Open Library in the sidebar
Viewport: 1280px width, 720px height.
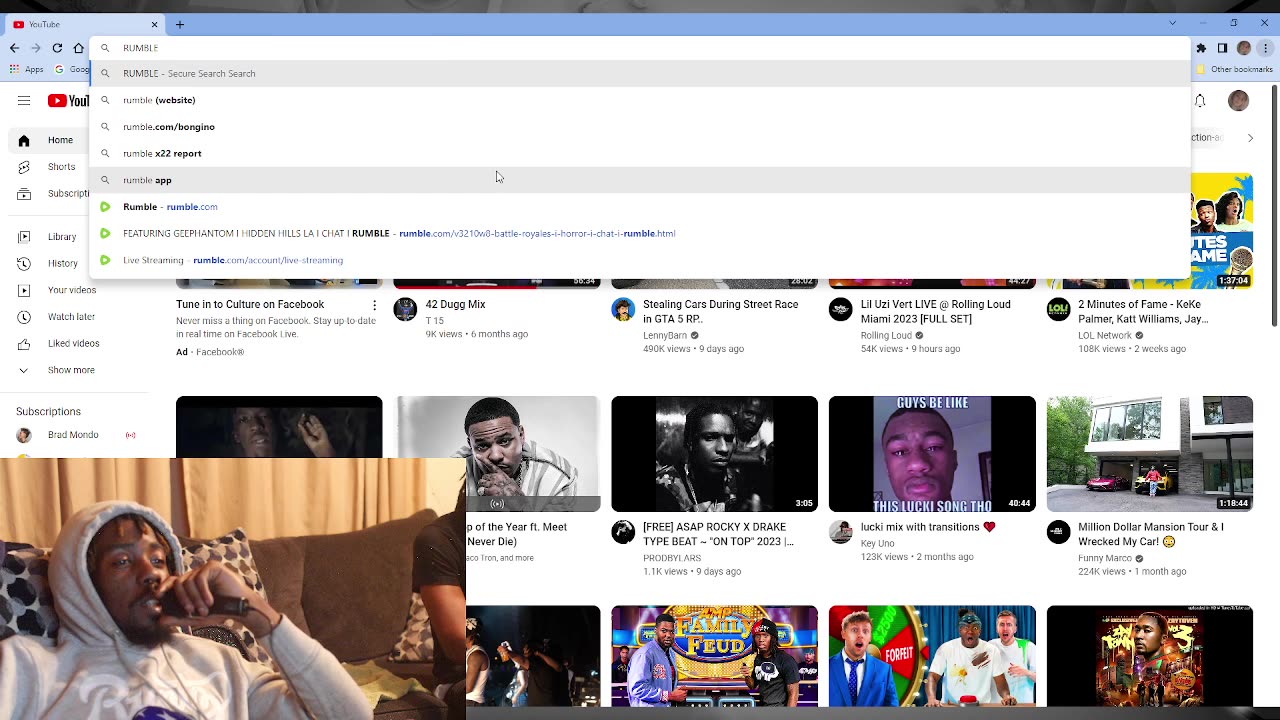tap(46, 237)
